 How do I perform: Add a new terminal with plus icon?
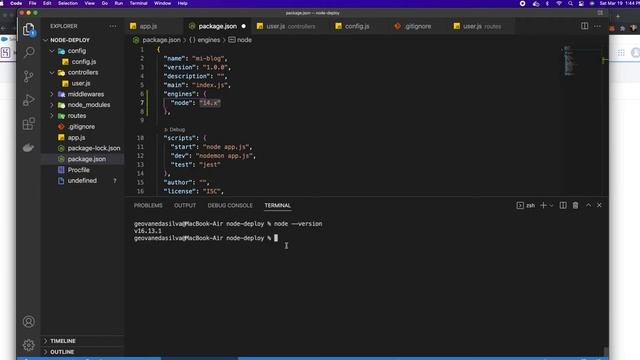click(543, 205)
